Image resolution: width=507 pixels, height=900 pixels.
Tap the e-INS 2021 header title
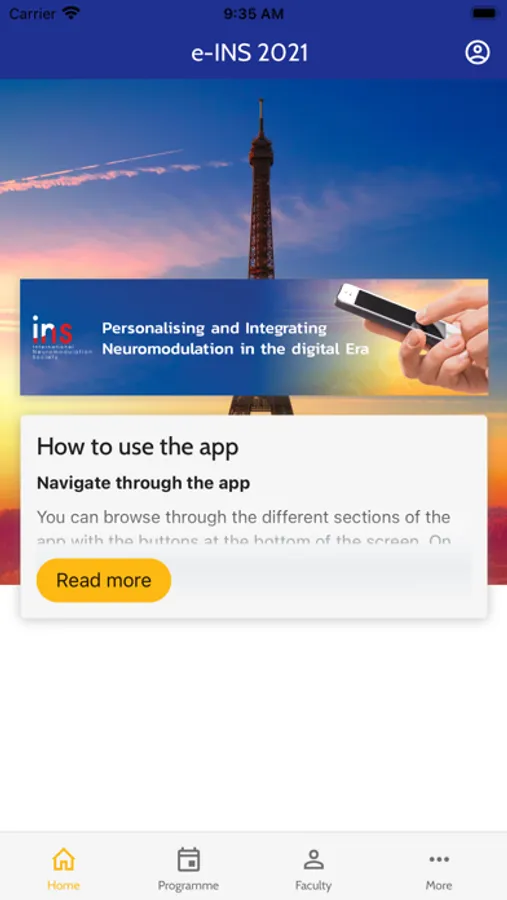[250, 53]
